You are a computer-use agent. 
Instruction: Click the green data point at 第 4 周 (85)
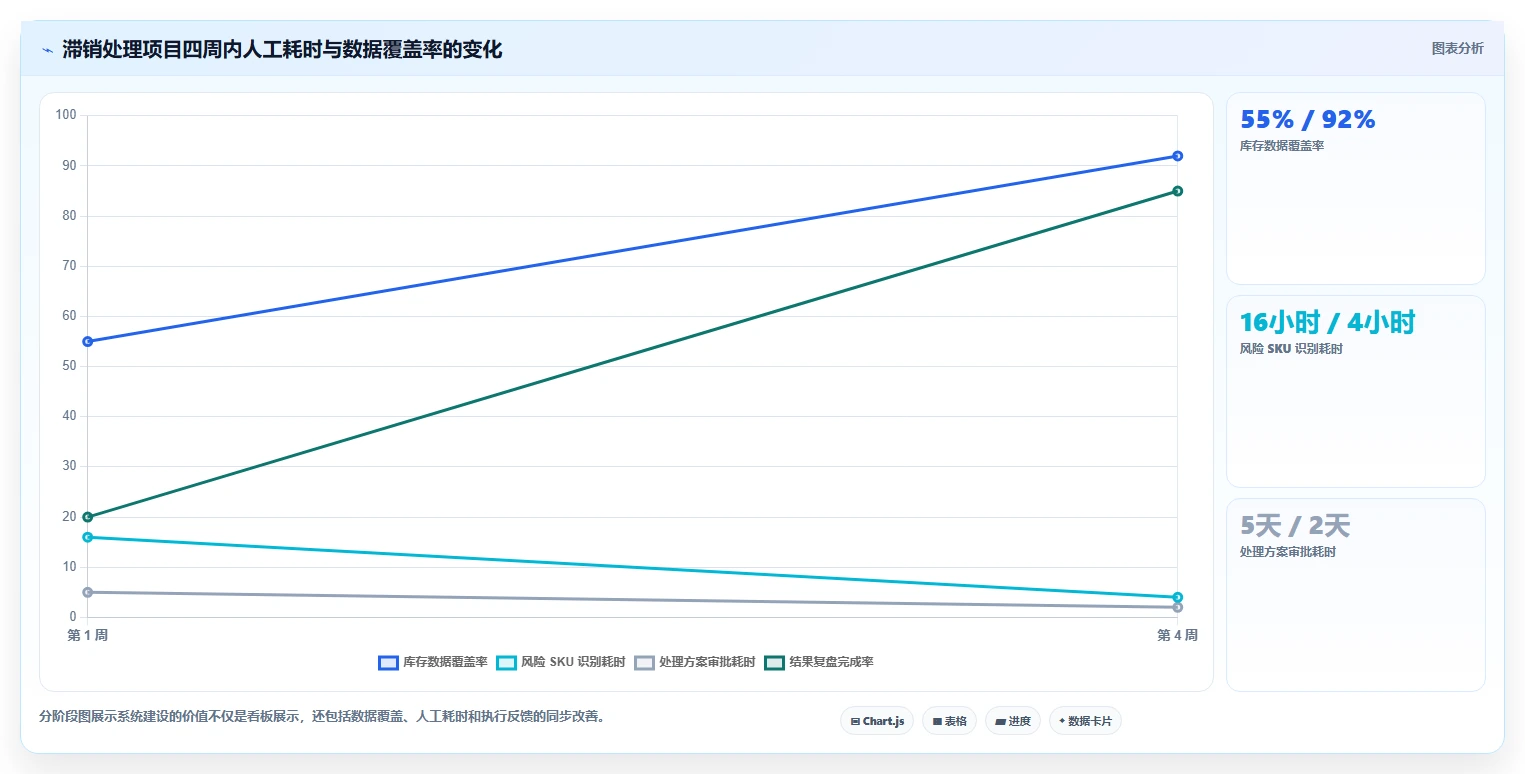(x=1177, y=191)
